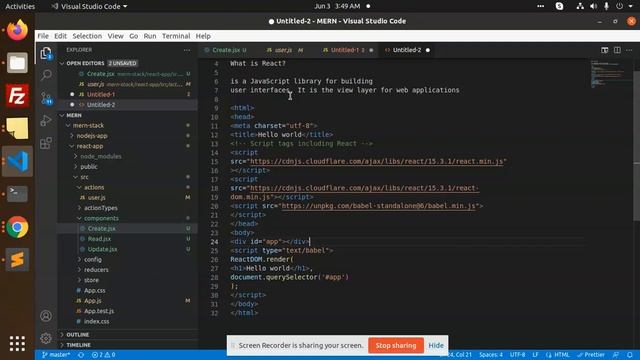Open the Extensions view

(x=46, y=143)
